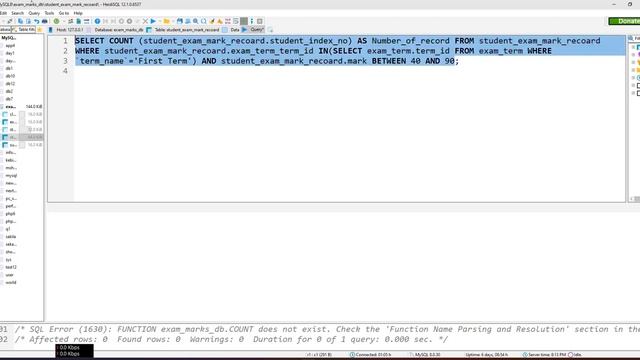This screenshot has width=640, height=360.
Task: Click the SQL Error (1630) log line
Action: 327,329
